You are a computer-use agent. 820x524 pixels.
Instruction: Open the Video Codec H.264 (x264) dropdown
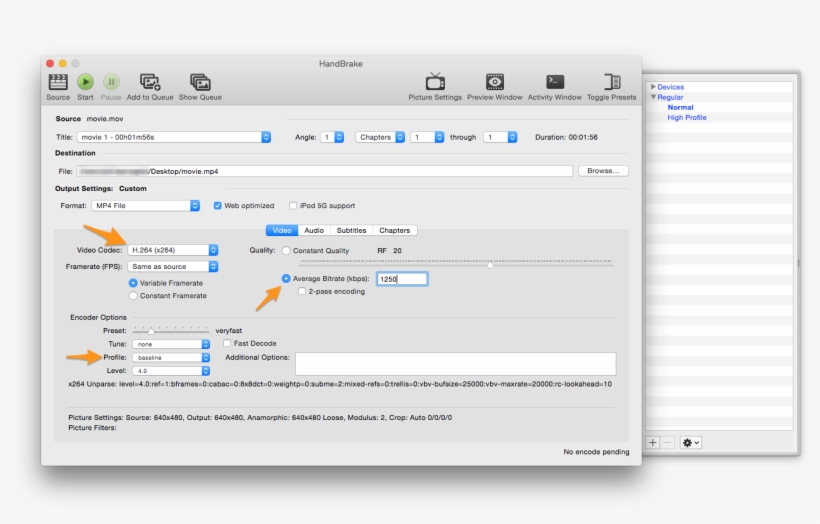click(x=173, y=250)
